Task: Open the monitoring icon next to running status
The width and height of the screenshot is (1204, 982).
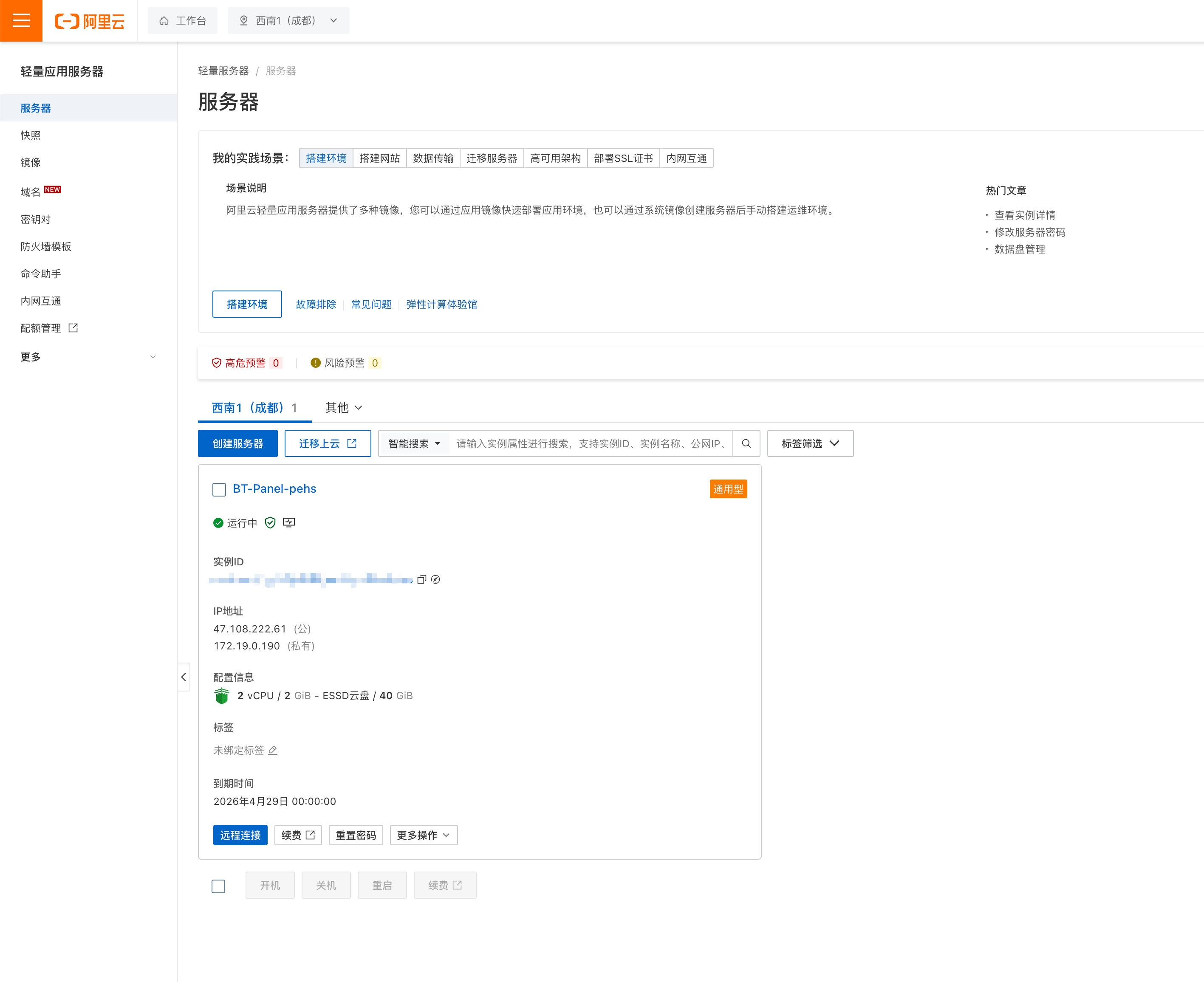Action: click(289, 523)
